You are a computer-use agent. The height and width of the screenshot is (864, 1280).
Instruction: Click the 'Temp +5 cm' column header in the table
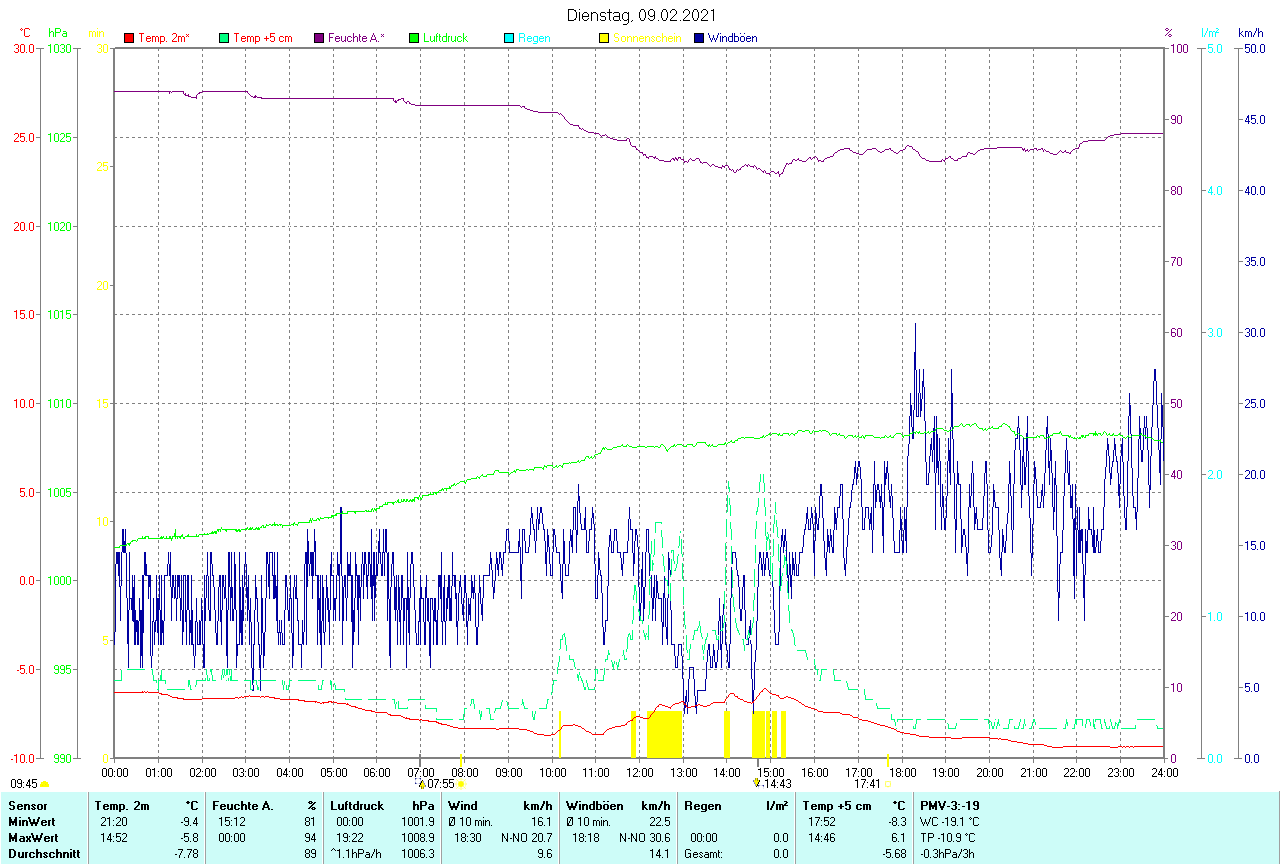click(838, 805)
